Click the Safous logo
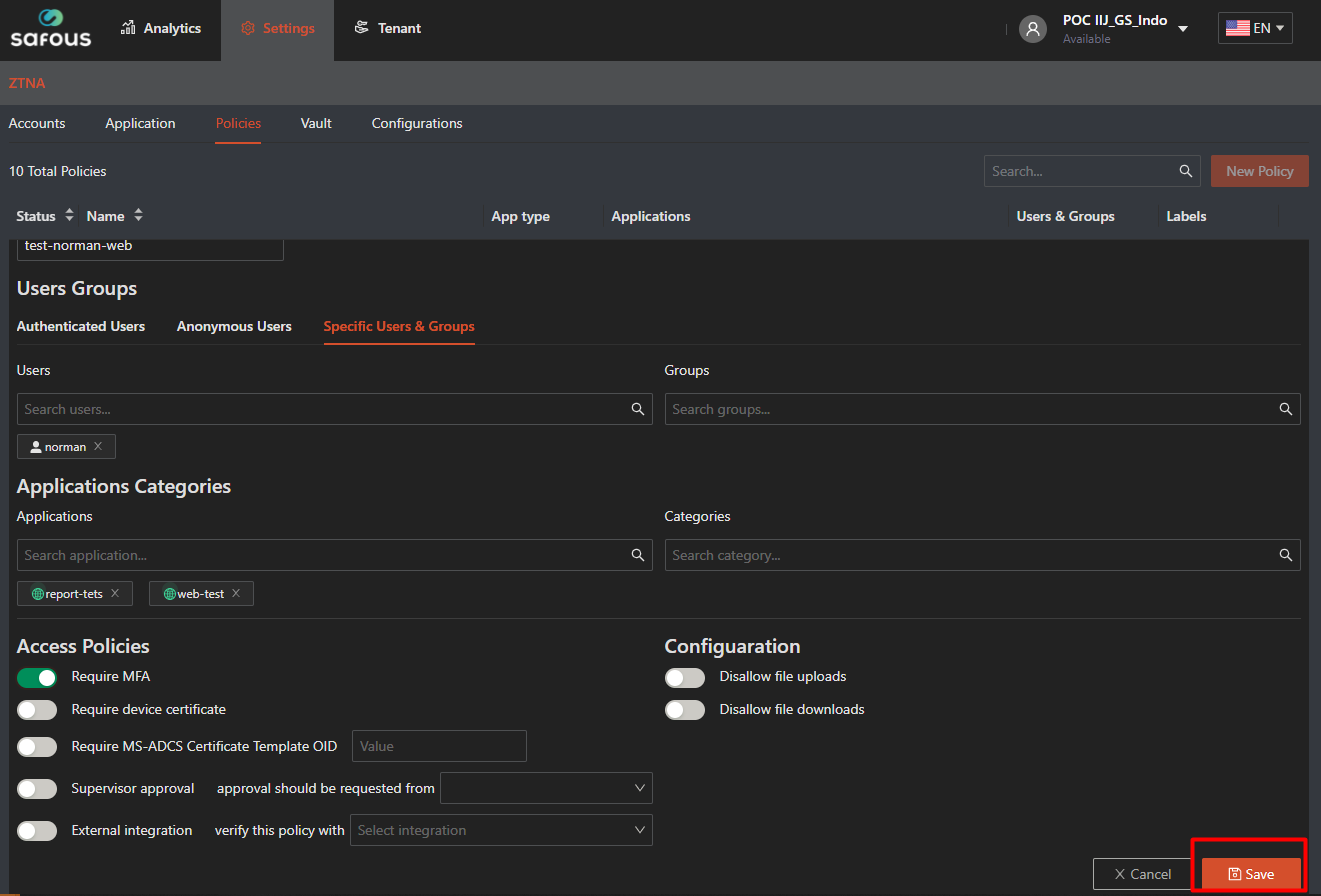This screenshot has height=896, width=1321. click(x=50, y=29)
